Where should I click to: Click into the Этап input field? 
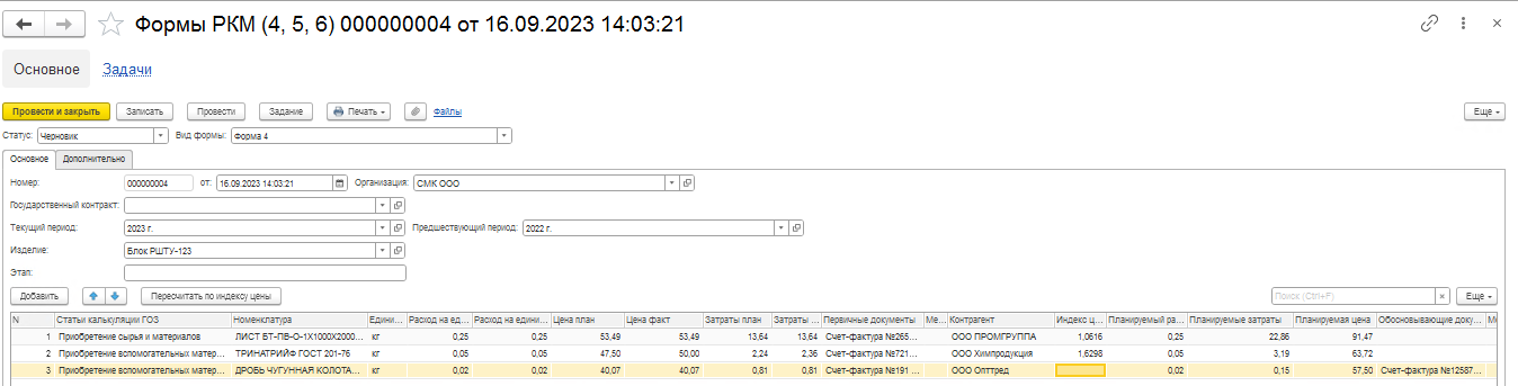(264, 273)
